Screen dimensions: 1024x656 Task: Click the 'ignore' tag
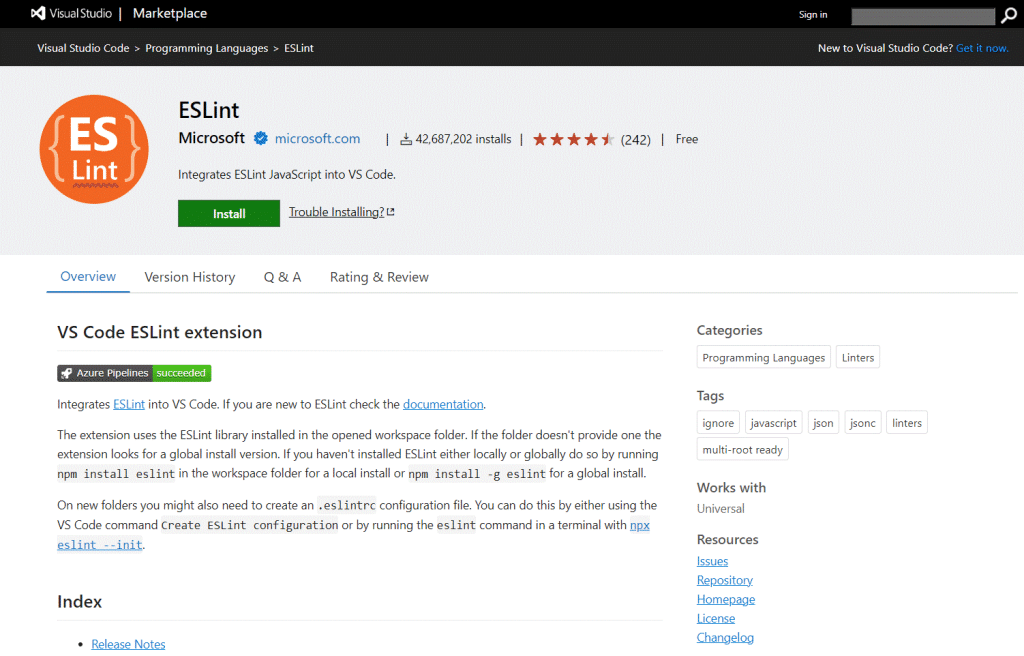718,423
